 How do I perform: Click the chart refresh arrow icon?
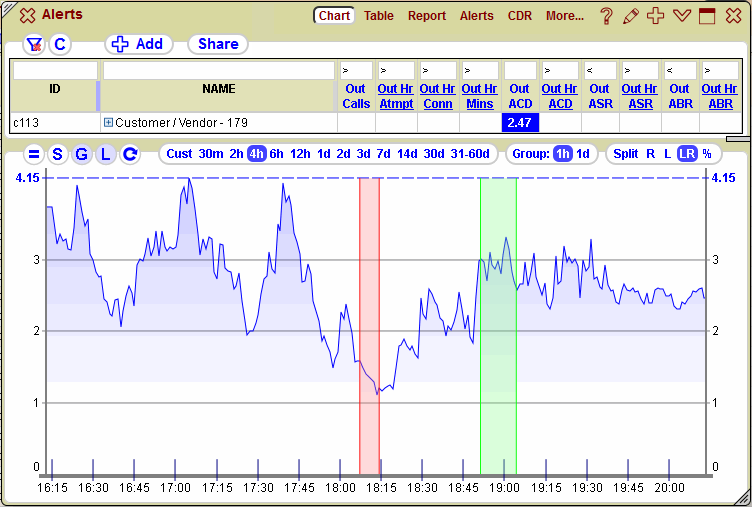130,154
